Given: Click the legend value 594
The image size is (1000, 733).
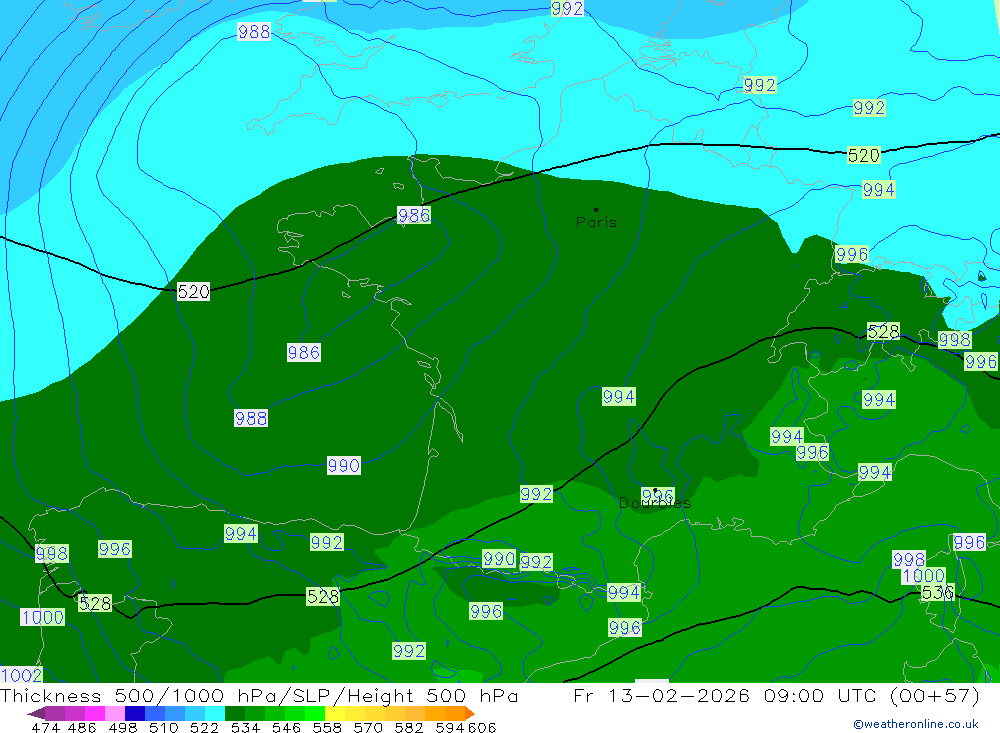Looking at the screenshot, I should [x=450, y=727].
